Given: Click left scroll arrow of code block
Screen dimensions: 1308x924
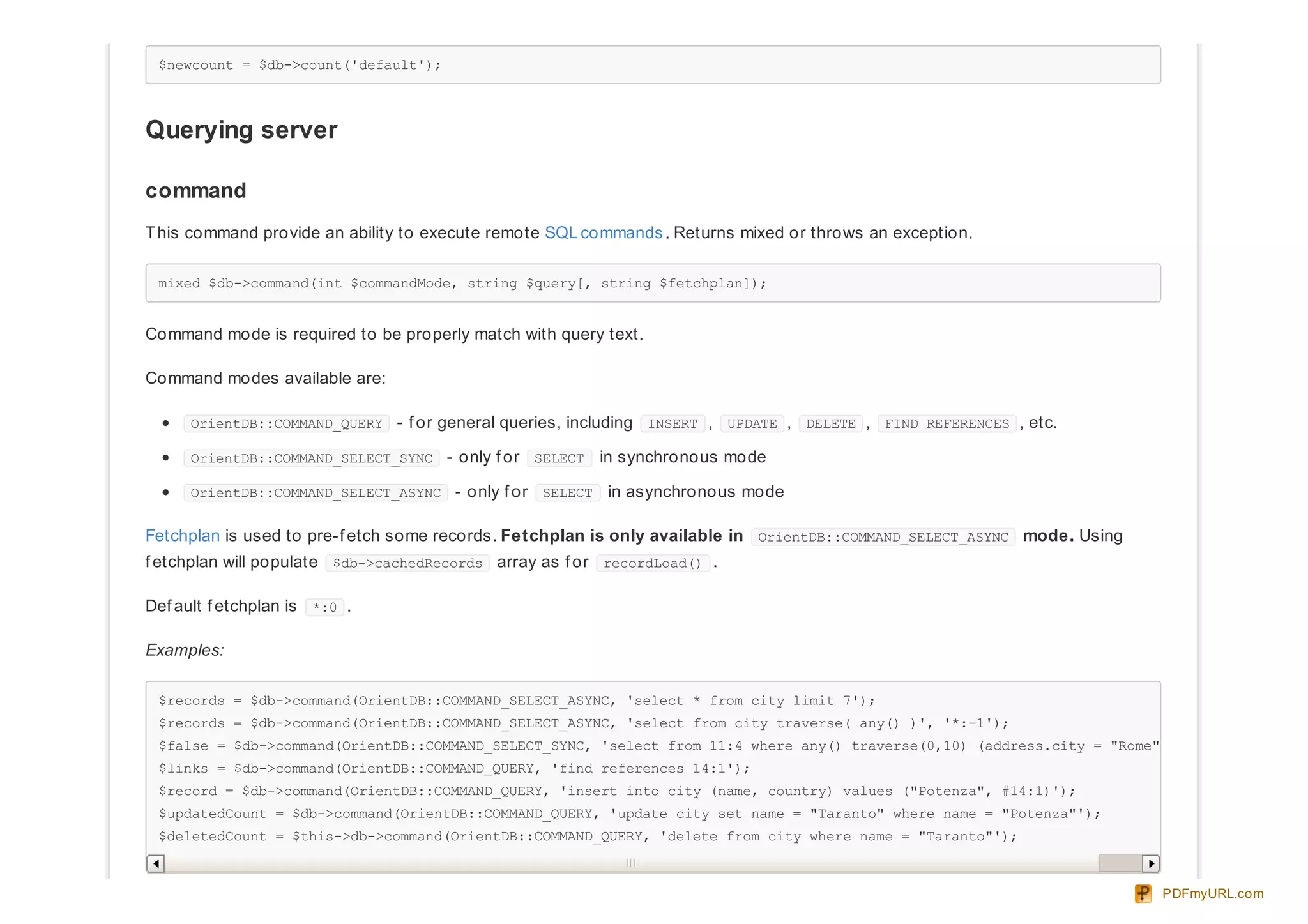Looking at the screenshot, I should point(155,863).
